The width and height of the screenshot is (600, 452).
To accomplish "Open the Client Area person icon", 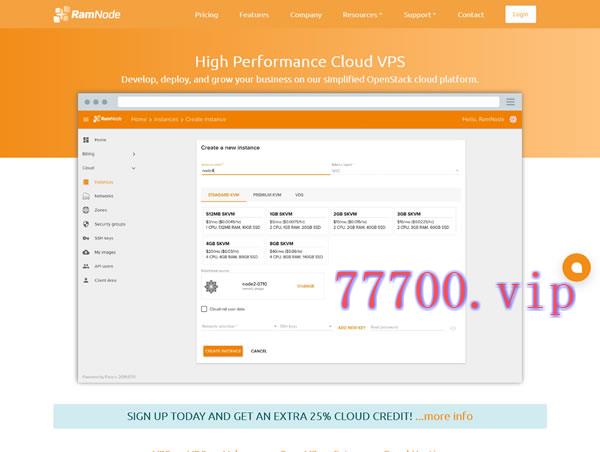I will (x=86, y=280).
